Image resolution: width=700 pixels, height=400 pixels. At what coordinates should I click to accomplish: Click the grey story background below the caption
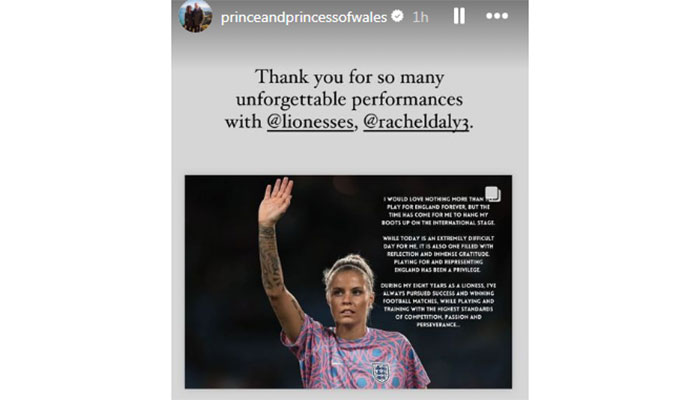[x=349, y=153]
